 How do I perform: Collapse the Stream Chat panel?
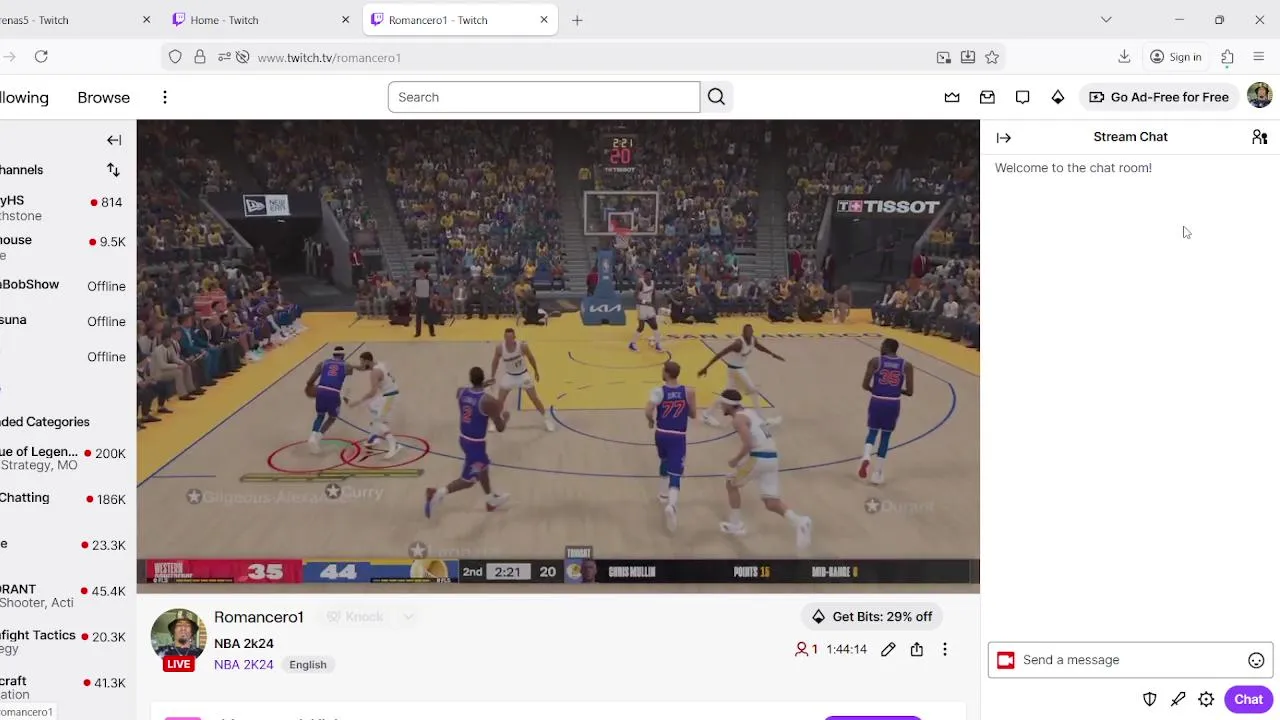click(1004, 138)
